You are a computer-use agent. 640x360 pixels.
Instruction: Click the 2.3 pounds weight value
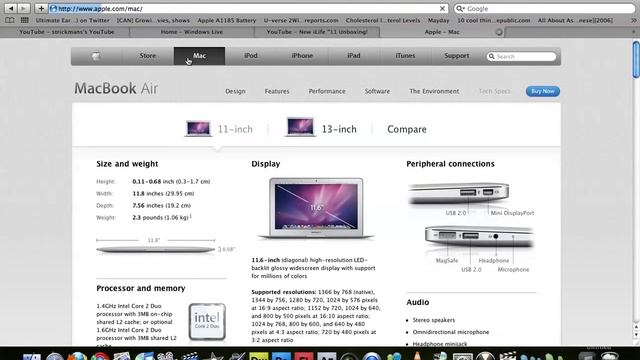[160, 218]
